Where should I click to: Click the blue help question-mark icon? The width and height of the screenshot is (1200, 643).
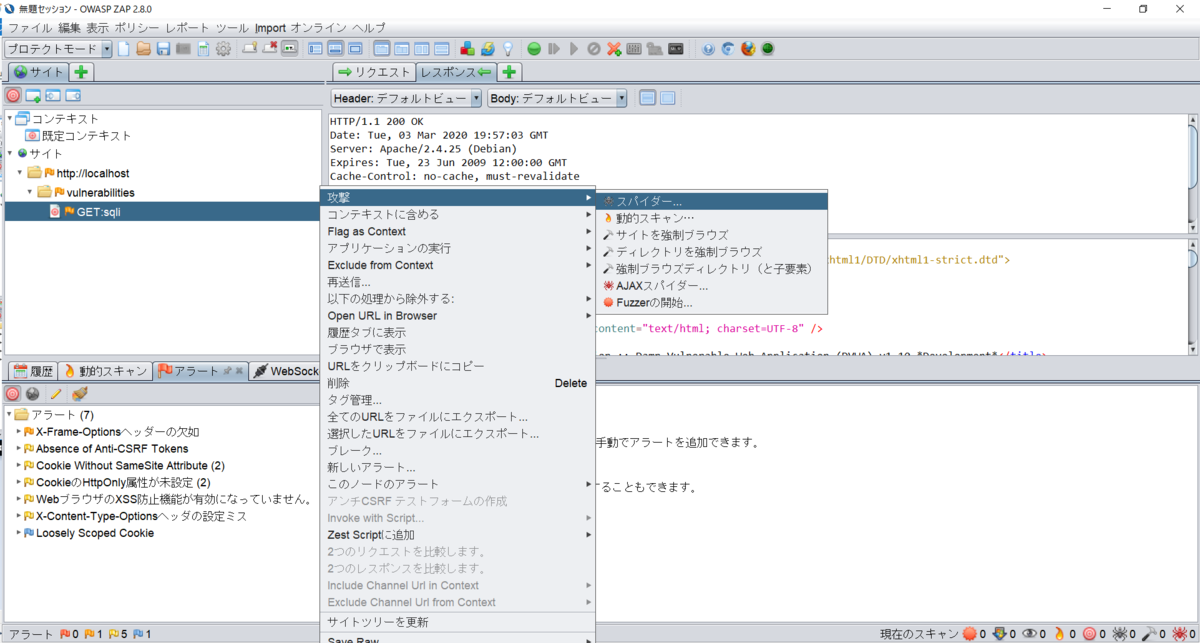point(708,48)
